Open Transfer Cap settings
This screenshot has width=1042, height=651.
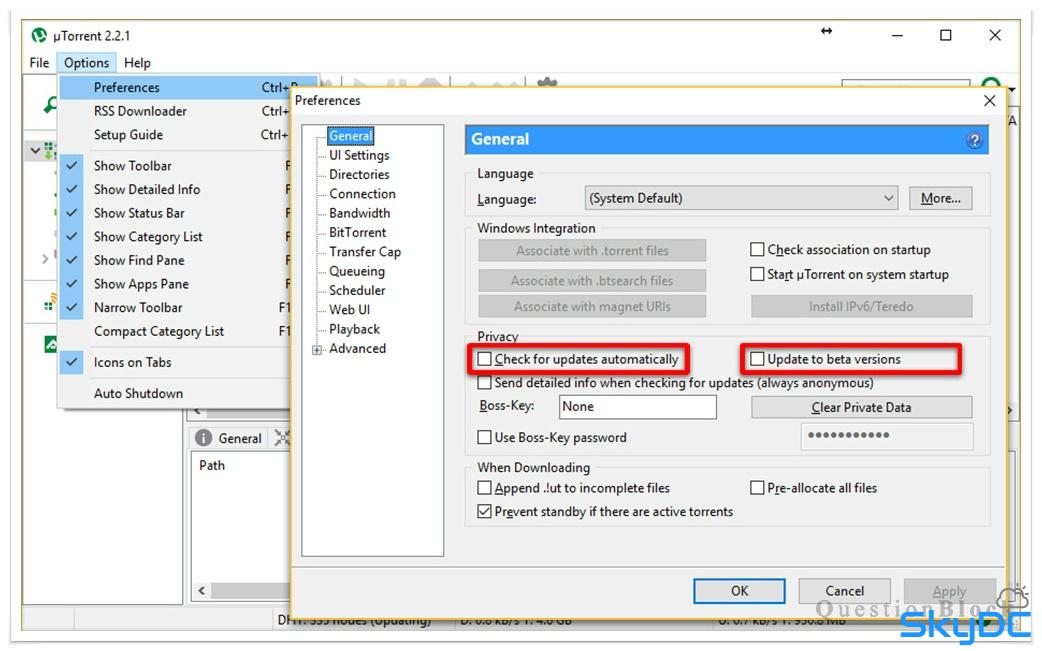(365, 252)
